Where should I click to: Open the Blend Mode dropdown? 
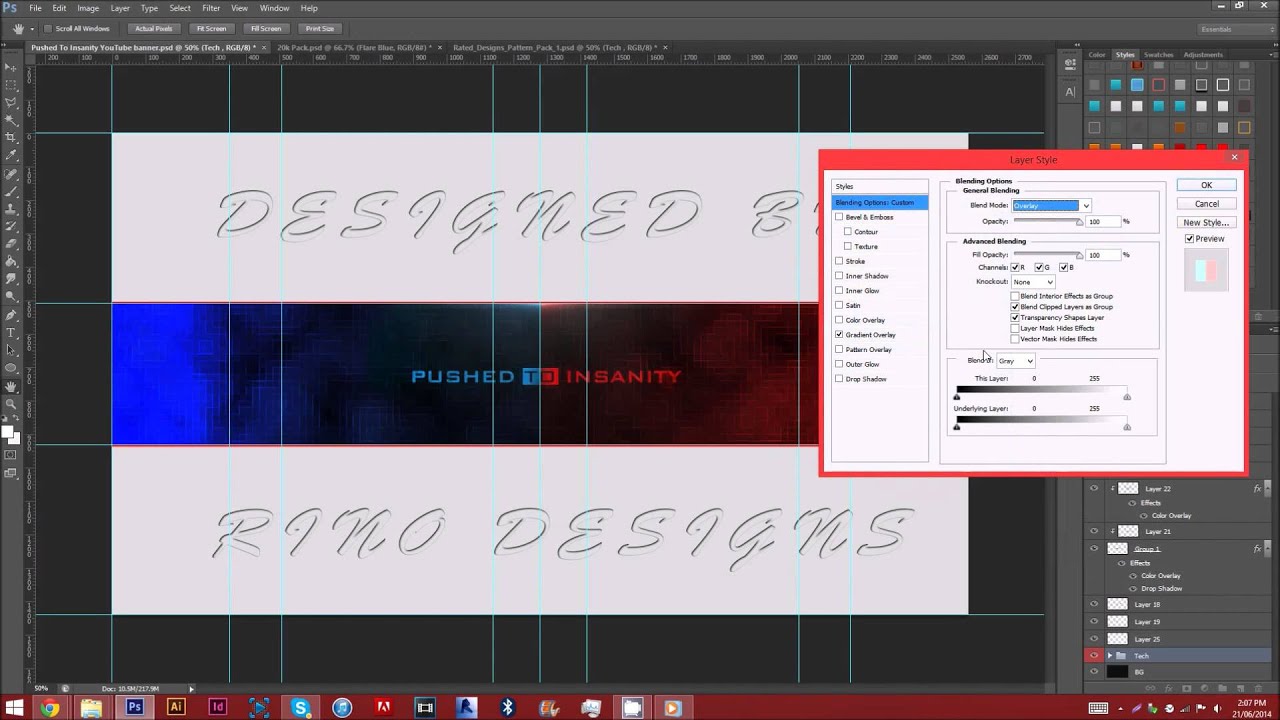1052,205
